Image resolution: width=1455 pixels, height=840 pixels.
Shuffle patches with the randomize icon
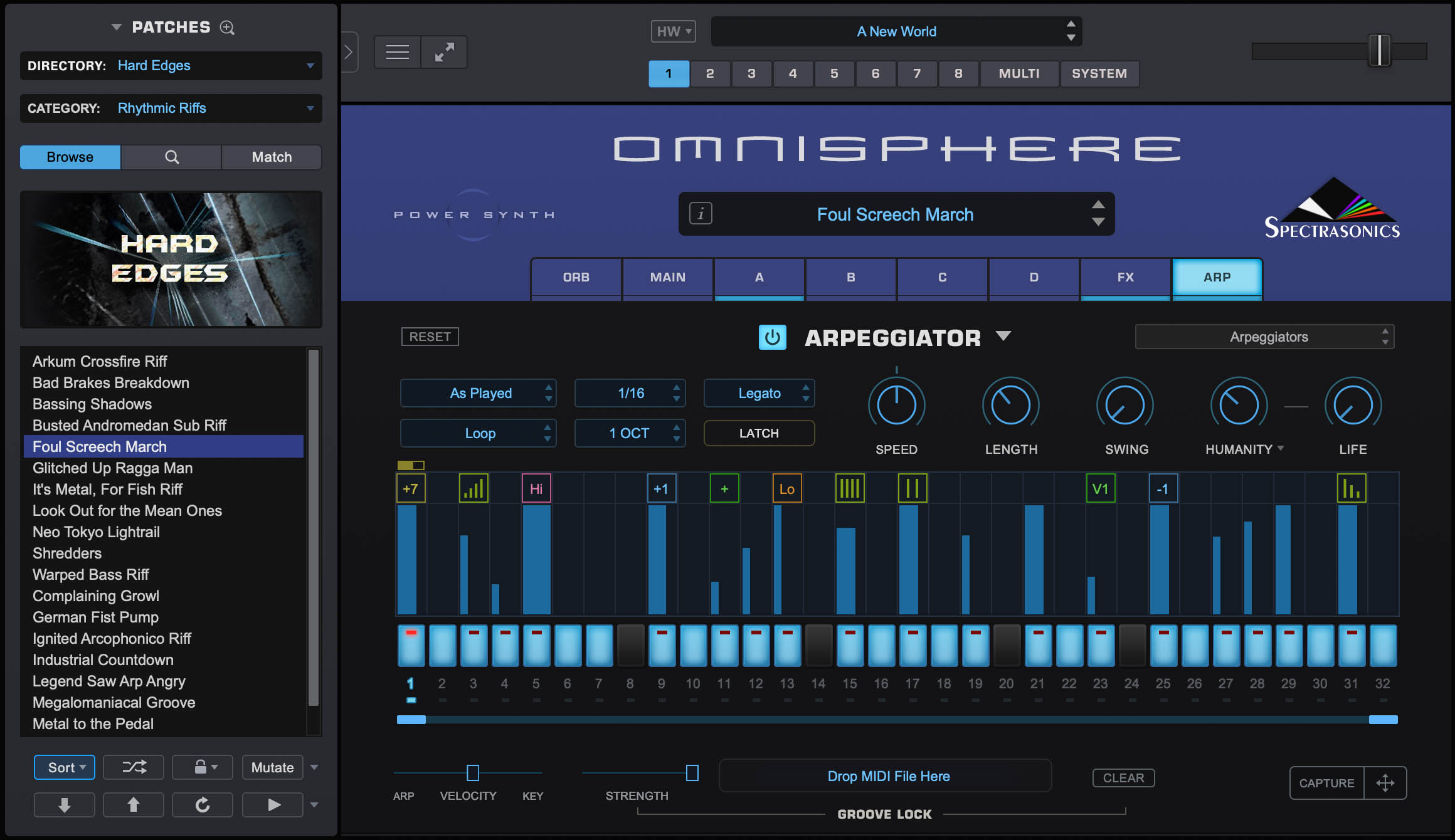[x=133, y=767]
